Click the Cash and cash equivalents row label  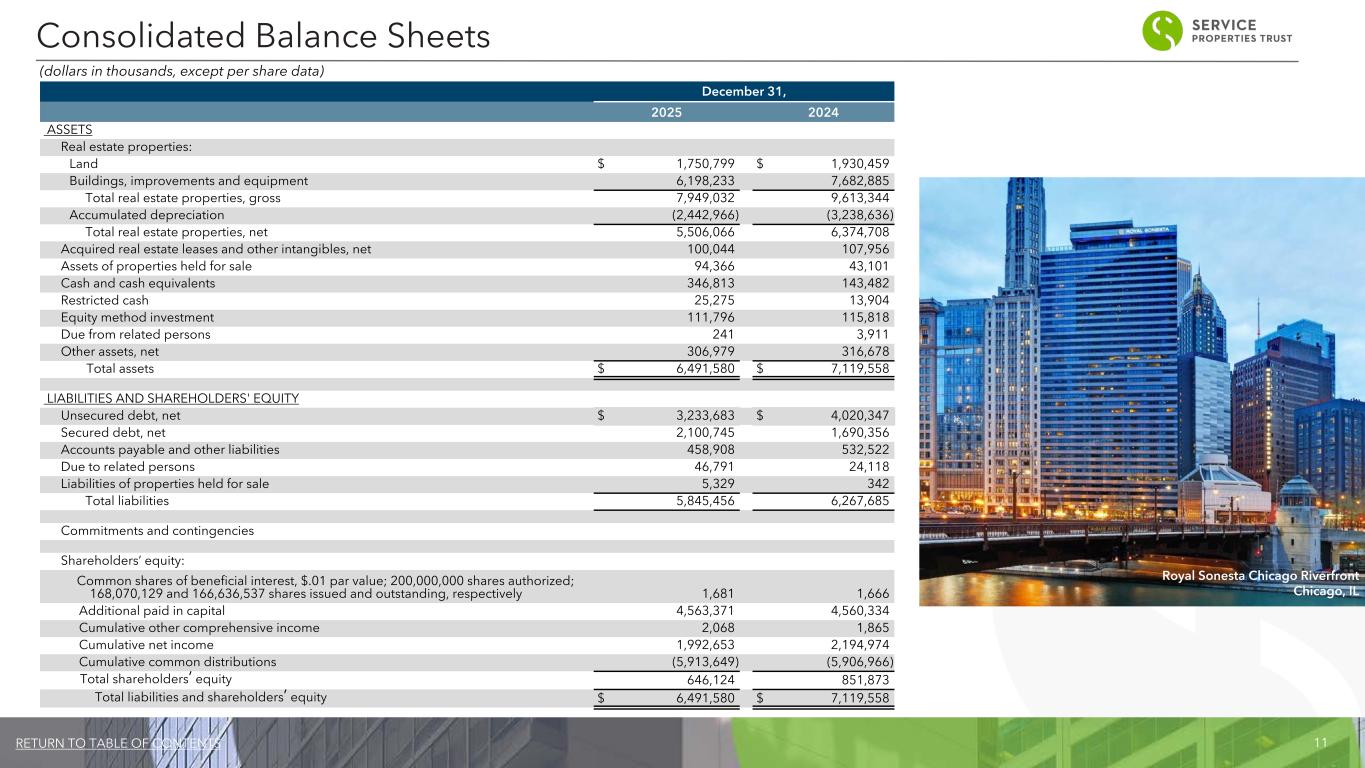coord(138,283)
